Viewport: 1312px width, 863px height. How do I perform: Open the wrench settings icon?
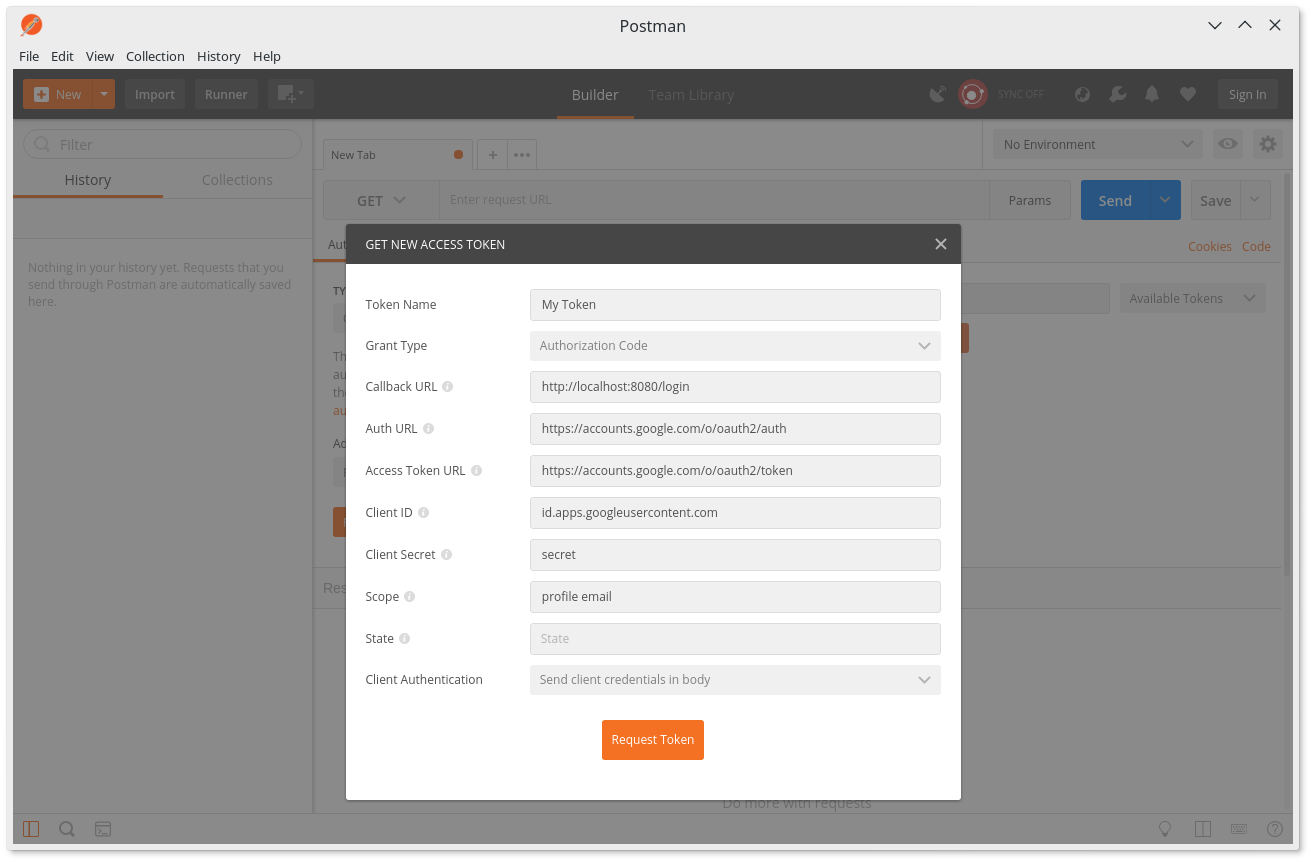pyautogui.click(x=1118, y=94)
